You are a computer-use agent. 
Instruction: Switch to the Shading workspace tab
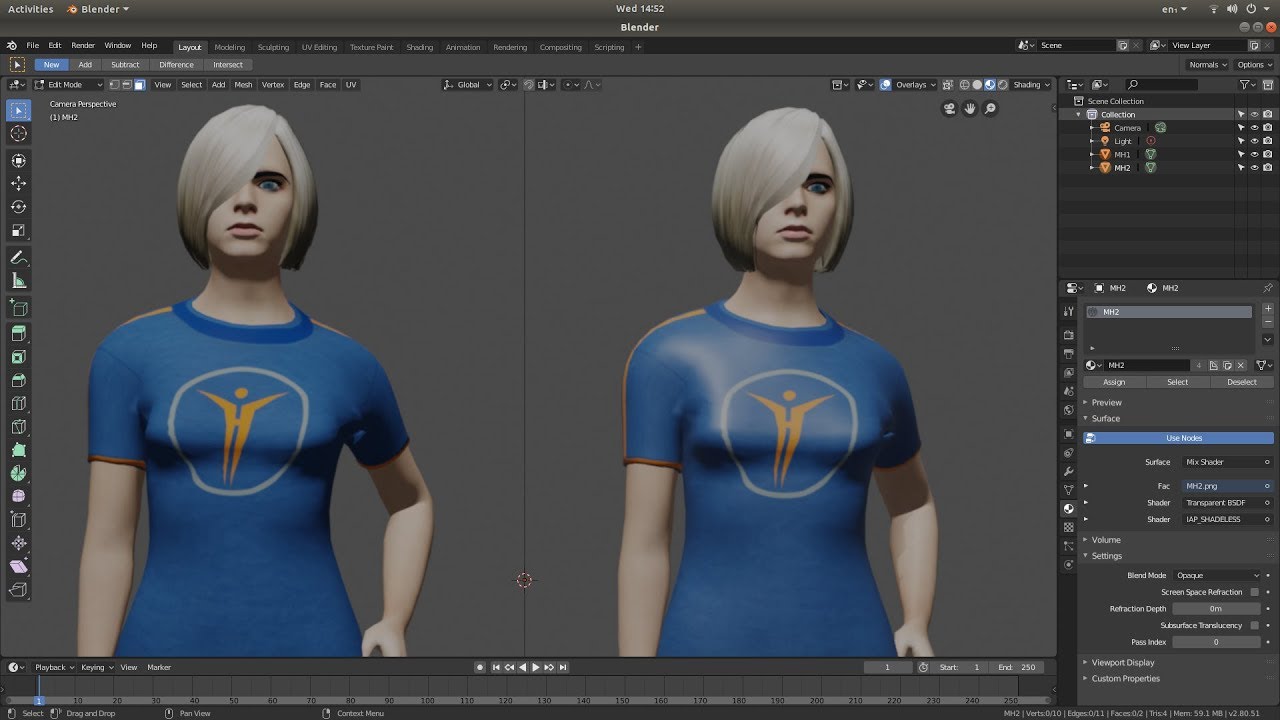tap(419, 47)
